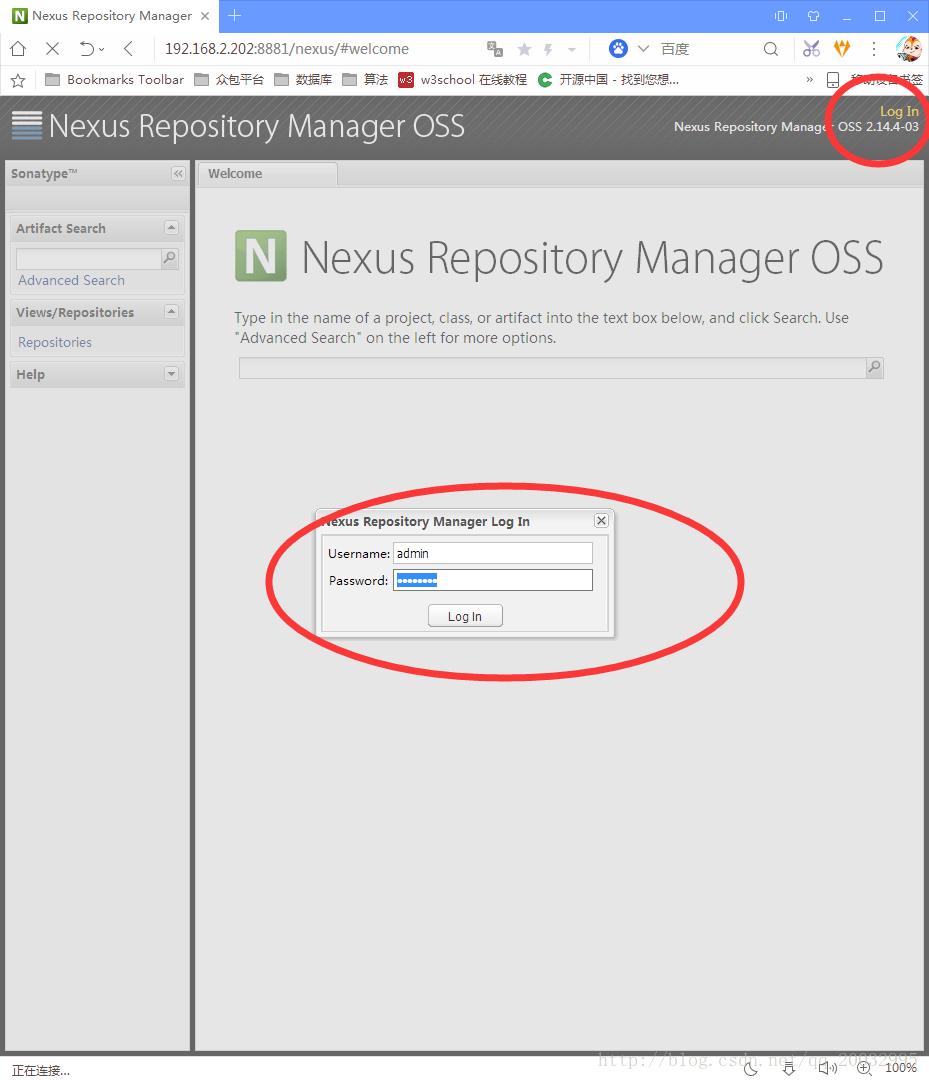The width and height of the screenshot is (929, 1080).
Task: Click the download icon in status bar
Action: coord(789,1068)
